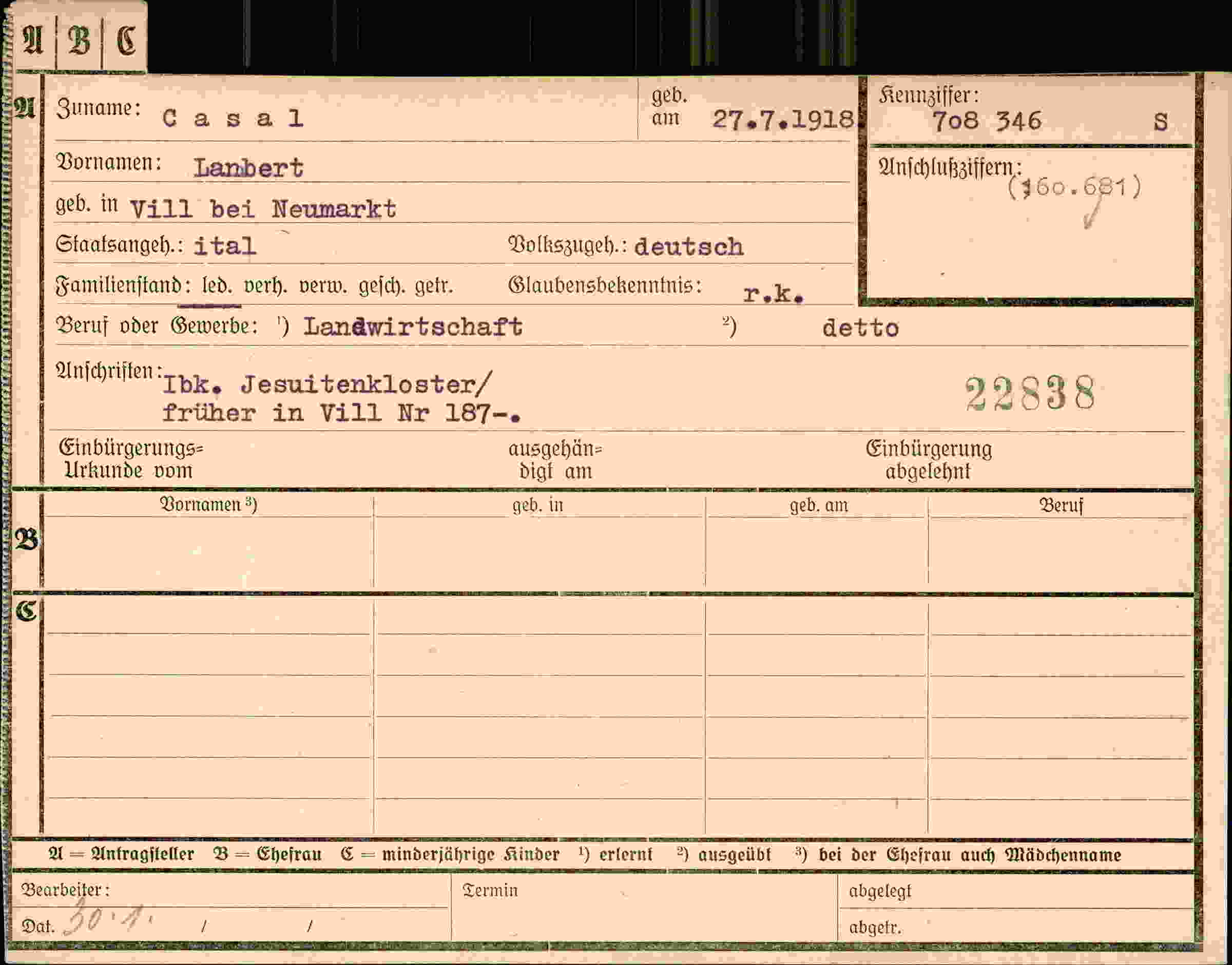Click the ethnicity value 'deutsch'

tap(688, 247)
